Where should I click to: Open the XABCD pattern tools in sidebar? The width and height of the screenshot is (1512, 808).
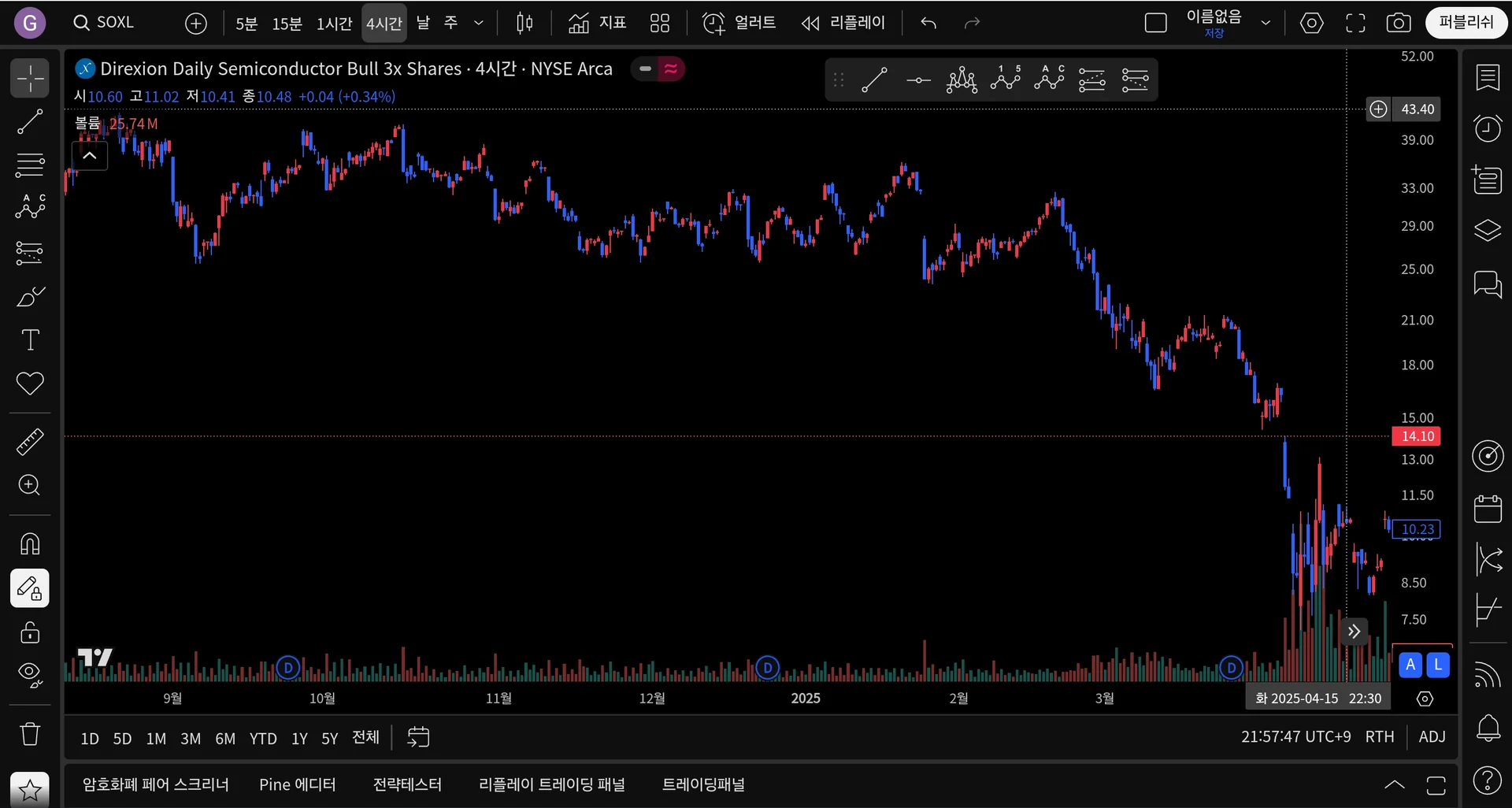pos(30,209)
